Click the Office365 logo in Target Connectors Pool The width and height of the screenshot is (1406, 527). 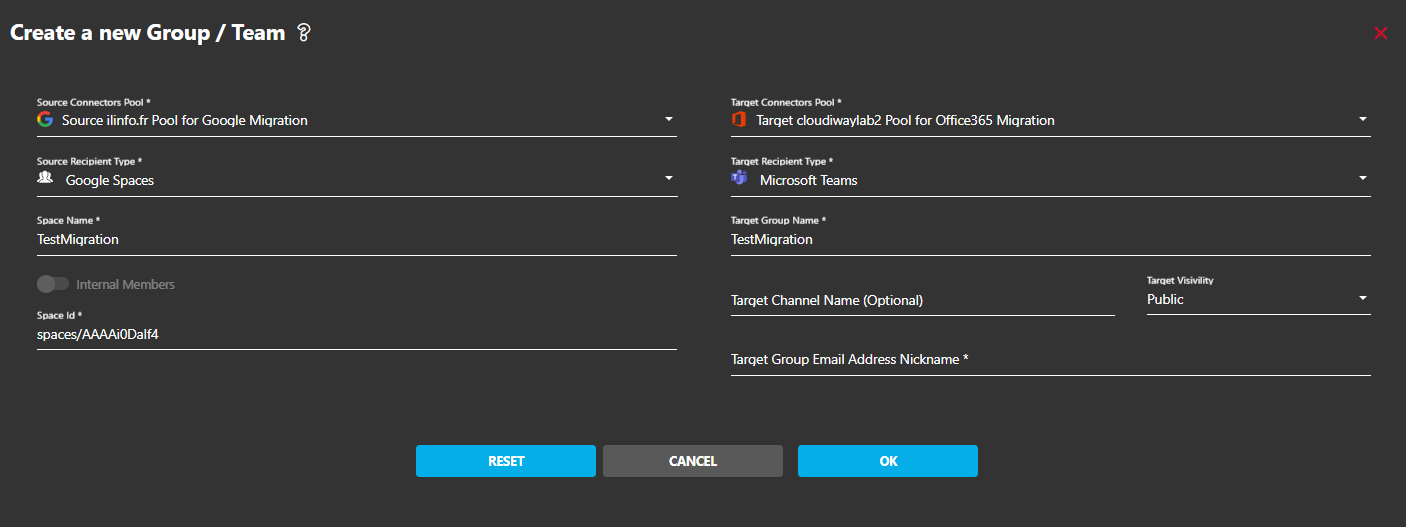click(x=739, y=120)
